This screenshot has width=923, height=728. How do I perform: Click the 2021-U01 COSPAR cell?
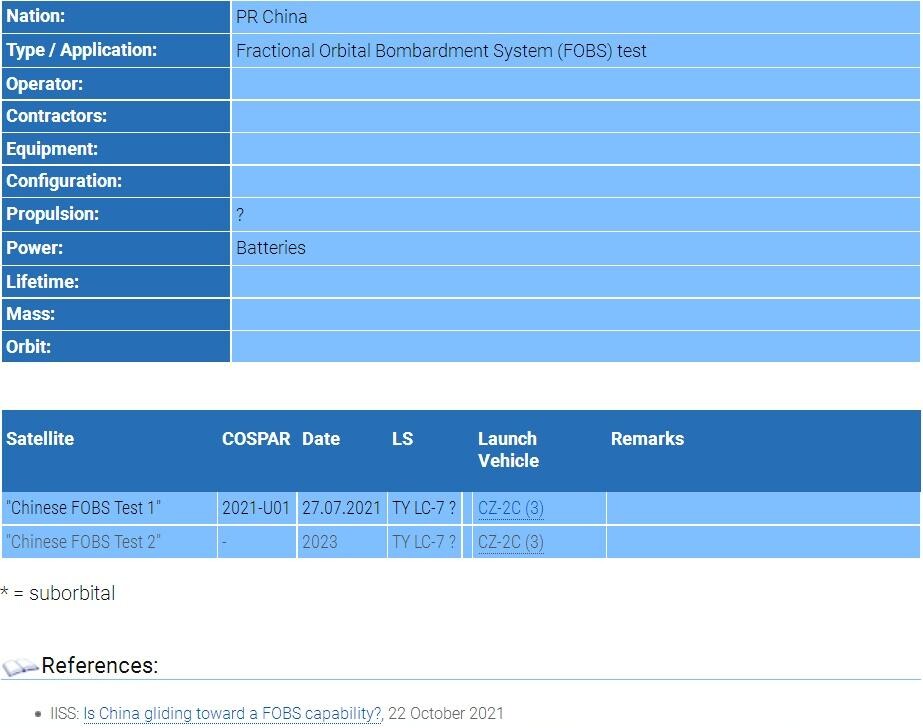tap(256, 508)
